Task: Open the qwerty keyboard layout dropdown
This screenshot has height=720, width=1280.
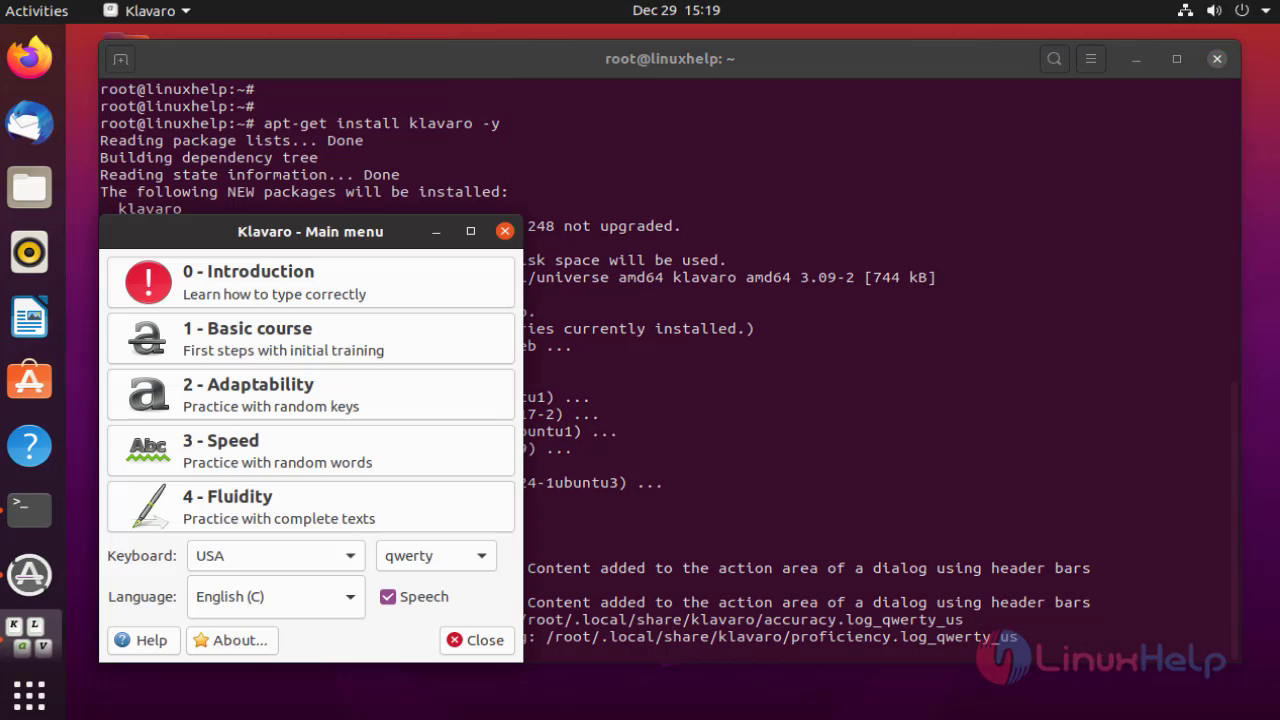Action: 436,556
